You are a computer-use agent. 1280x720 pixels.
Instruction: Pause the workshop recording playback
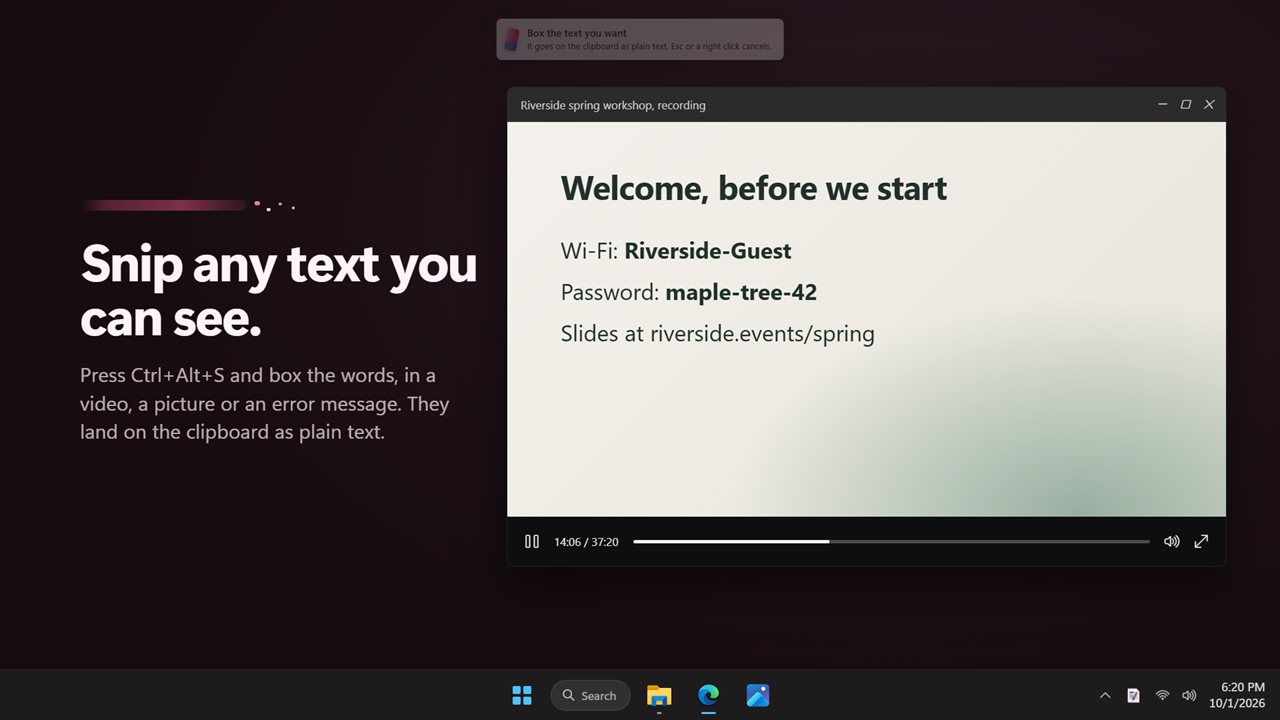tap(532, 541)
